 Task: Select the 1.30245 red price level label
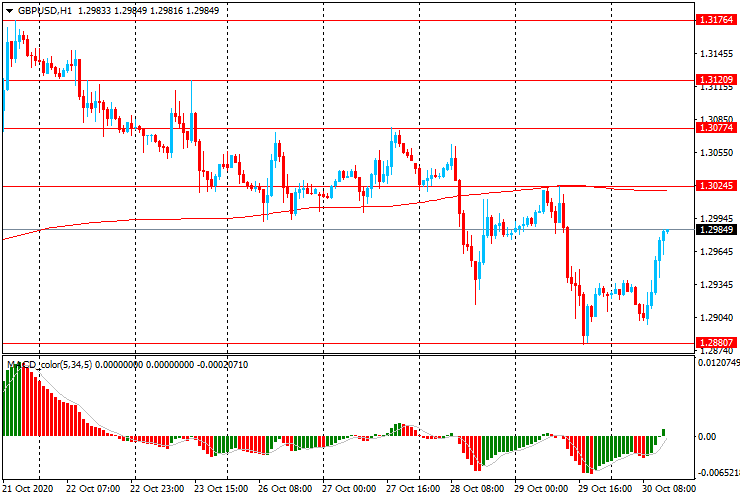(x=716, y=186)
